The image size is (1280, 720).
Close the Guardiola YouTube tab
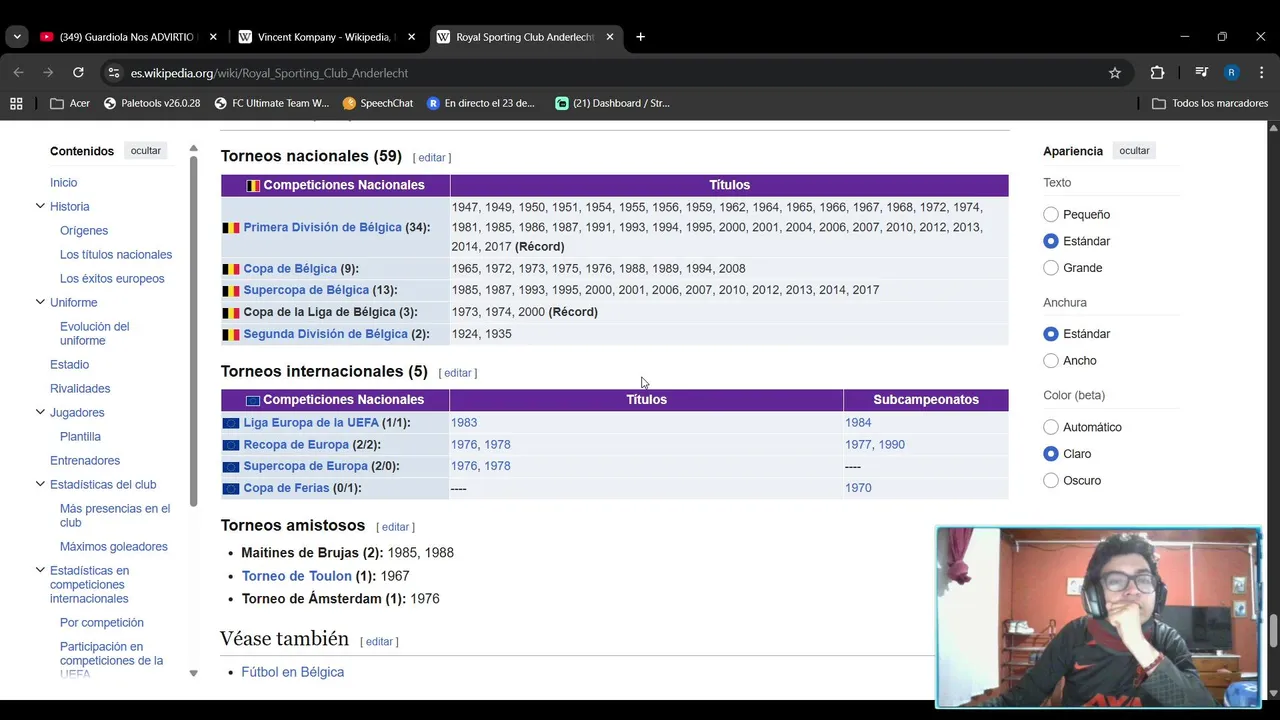point(213,37)
